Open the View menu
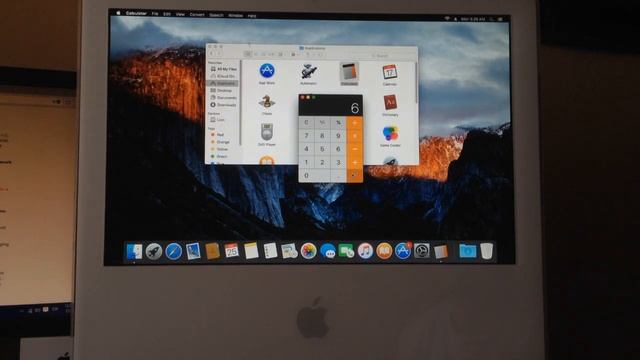This screenshot has width=640, height=360. (x=180, y=14)
